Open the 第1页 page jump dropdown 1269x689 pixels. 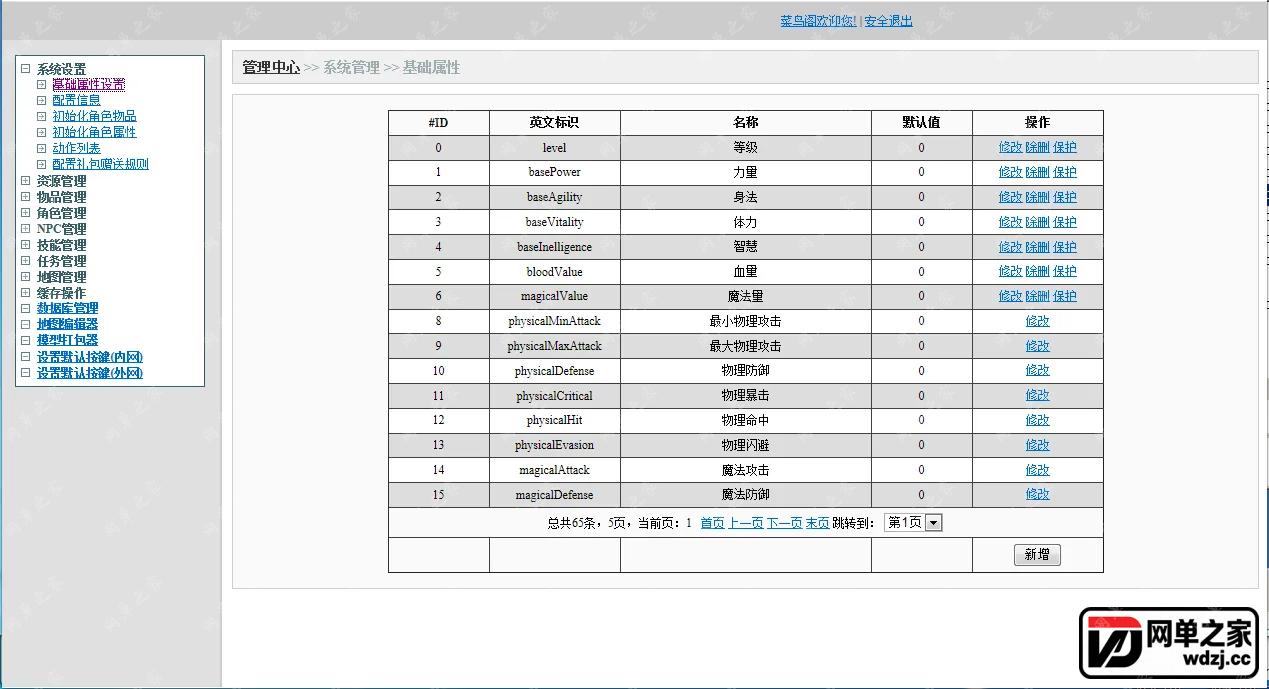[913, 522]
